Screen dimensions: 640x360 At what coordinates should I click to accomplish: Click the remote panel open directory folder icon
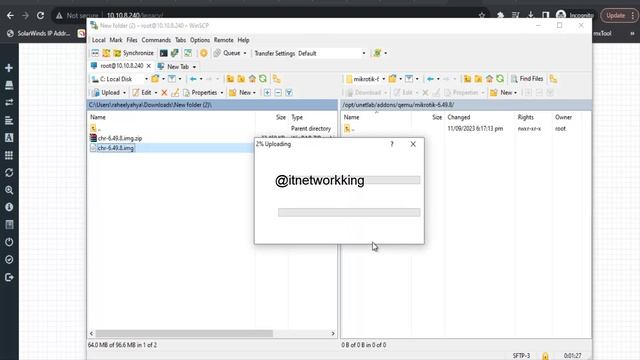[392, 79]
